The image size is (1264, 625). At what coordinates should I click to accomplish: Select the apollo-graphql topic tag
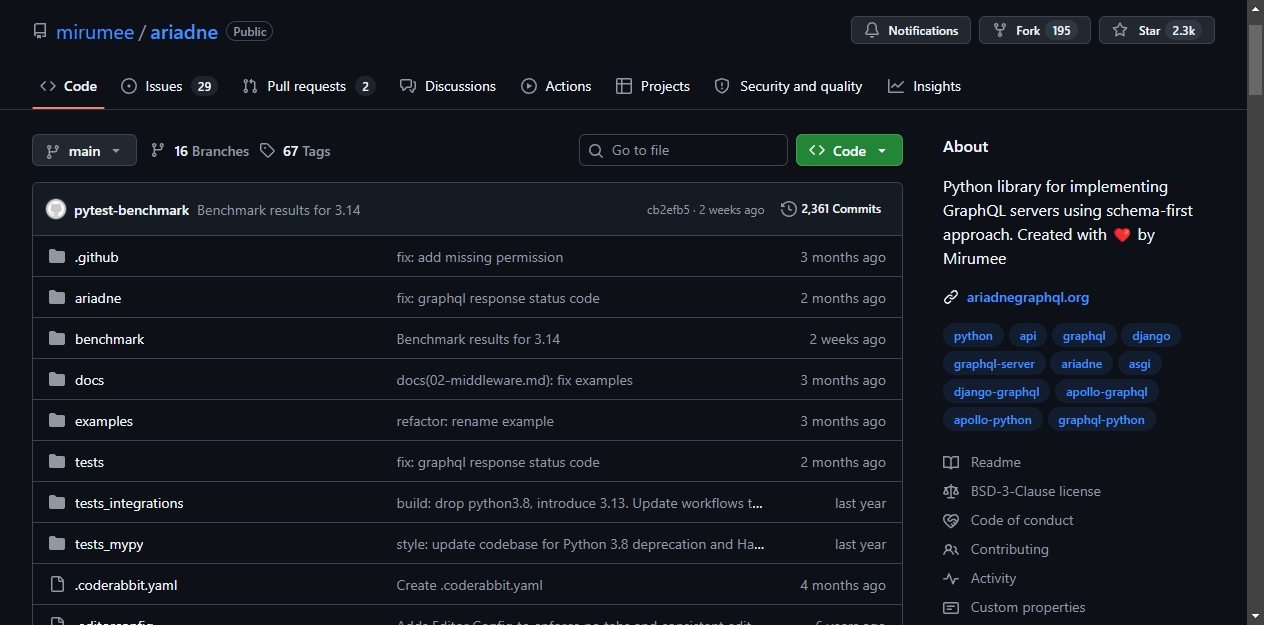[1106, 392]
